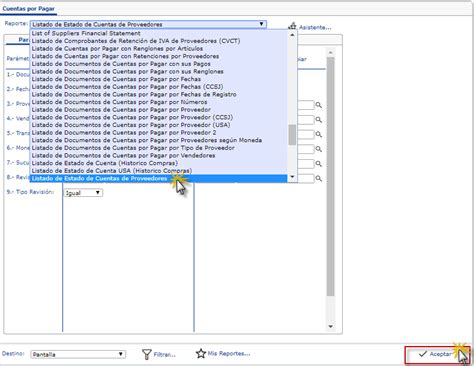Image resolution: width=474 pixels, height=366 pixels.
Task: Click the report list scrollbar thumb
Action: [x=292, y=135]
